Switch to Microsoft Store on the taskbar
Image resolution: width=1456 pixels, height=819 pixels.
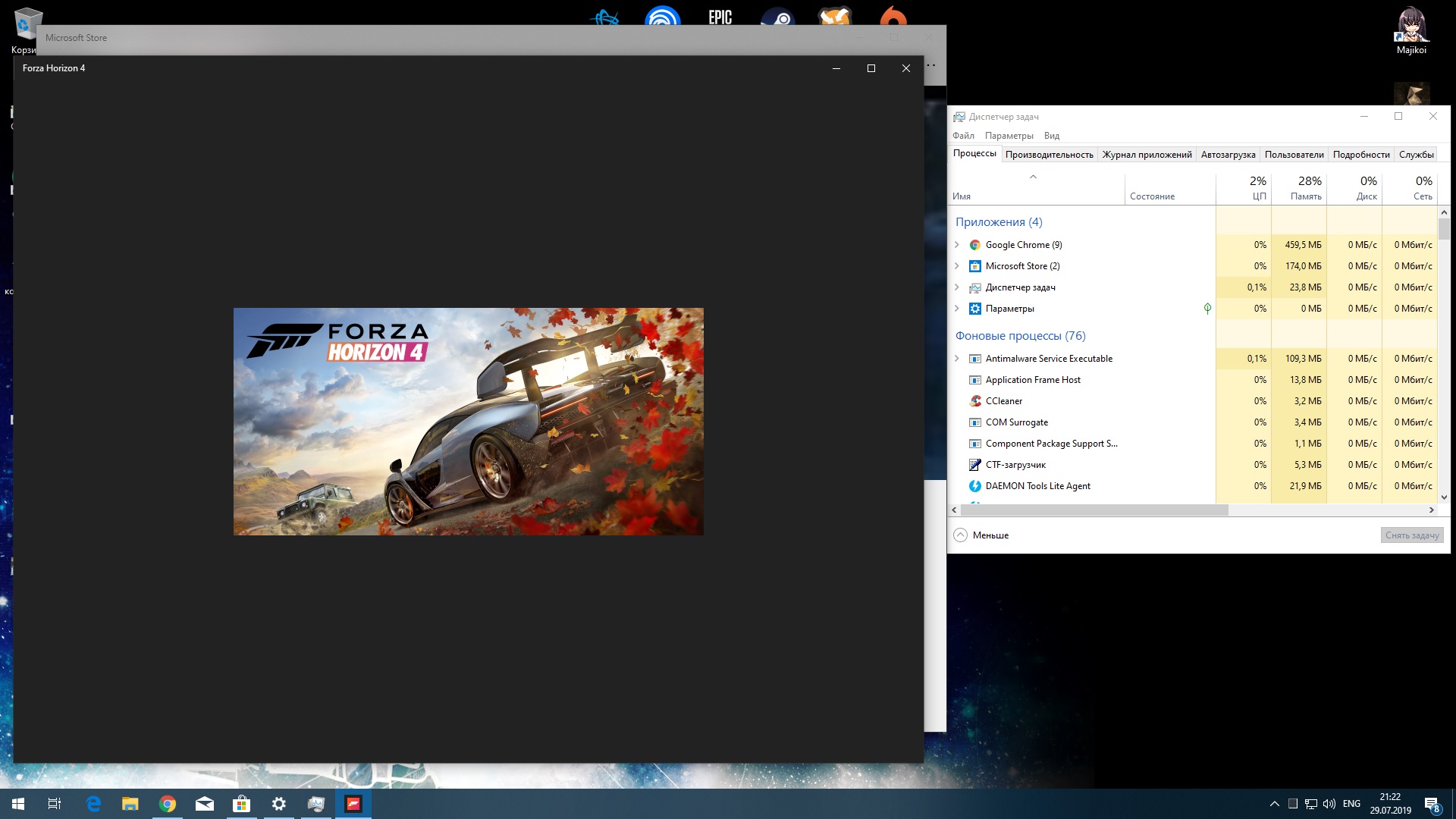tap(242, 804)
